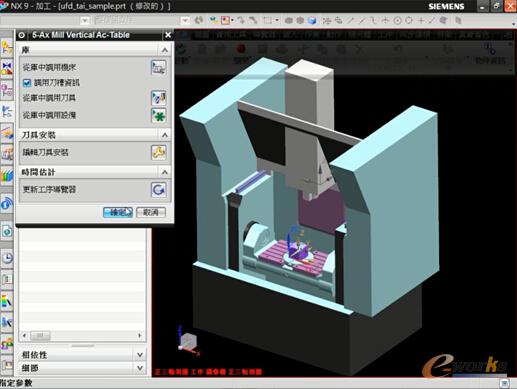The image size is (517, 389).
Task: Click the retrieve tools from library icon
Action: pyautogui.click(x=158, y=98)
